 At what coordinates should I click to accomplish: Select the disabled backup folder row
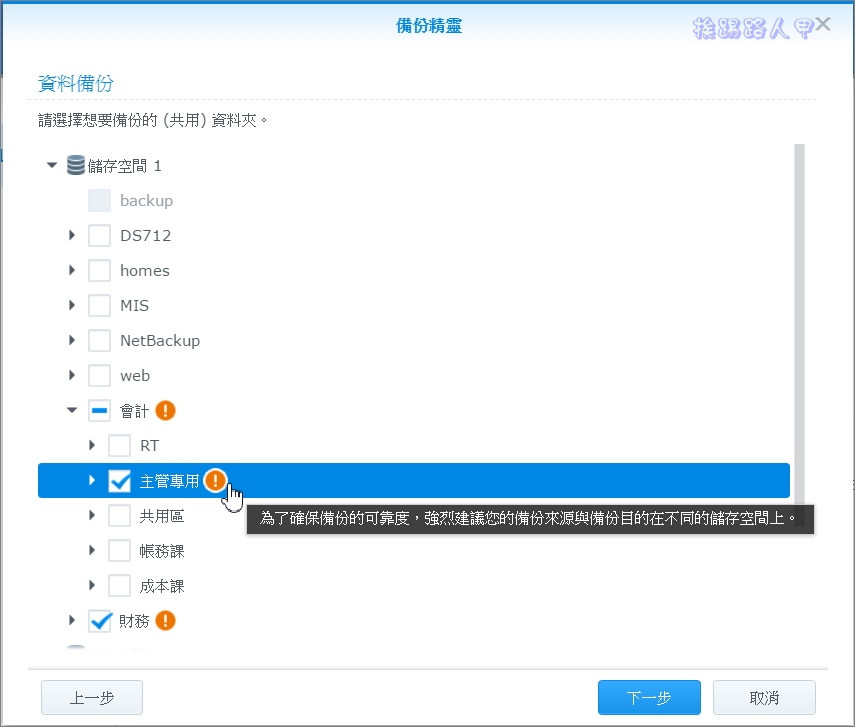(414, 201)
